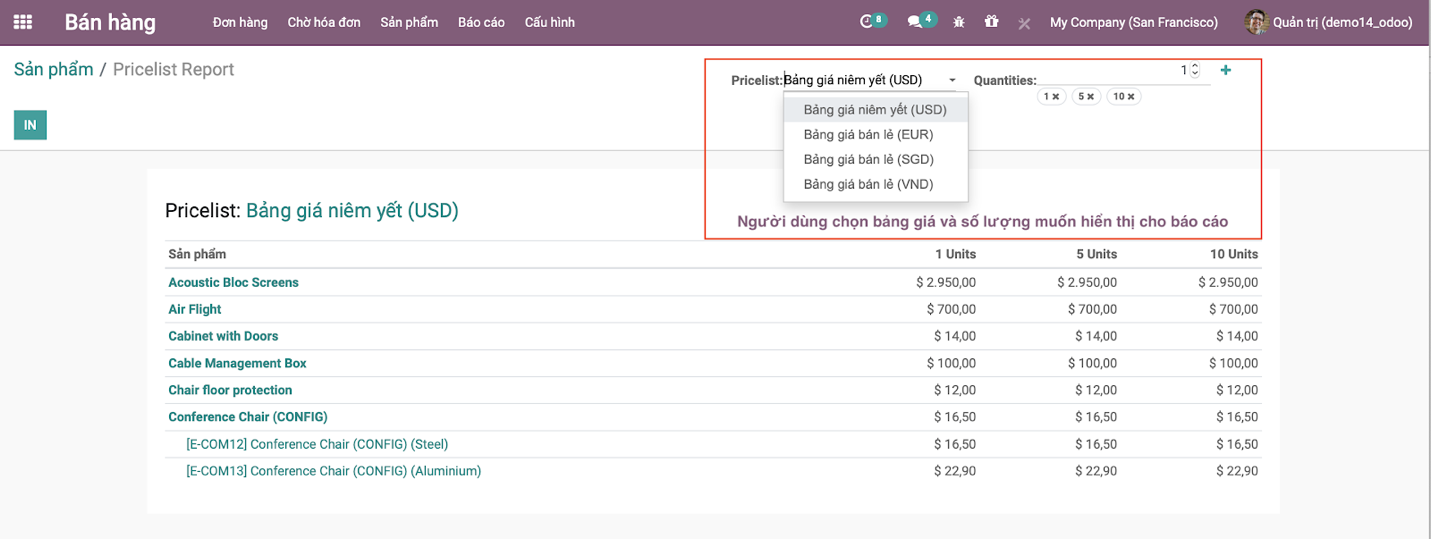1431x539 pixels.
Task: Open the Acoustic Bloc Screens product link
Action: pyautogui.click(x=233, y=283)
